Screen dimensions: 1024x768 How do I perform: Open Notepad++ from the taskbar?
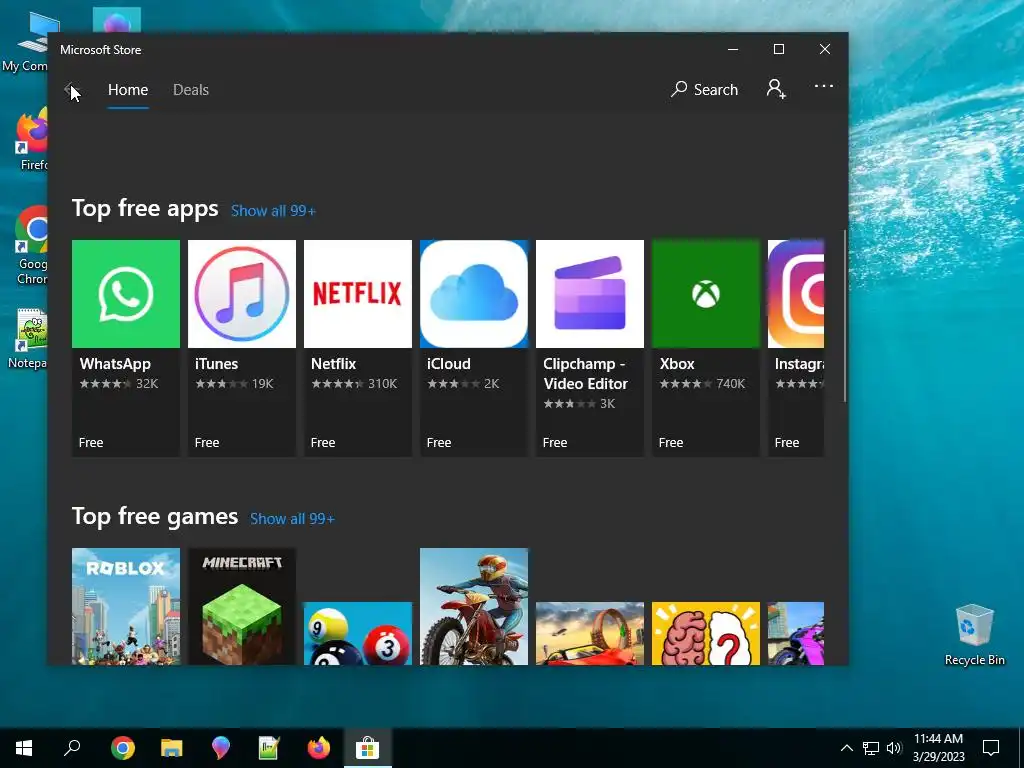coord(269,748)
